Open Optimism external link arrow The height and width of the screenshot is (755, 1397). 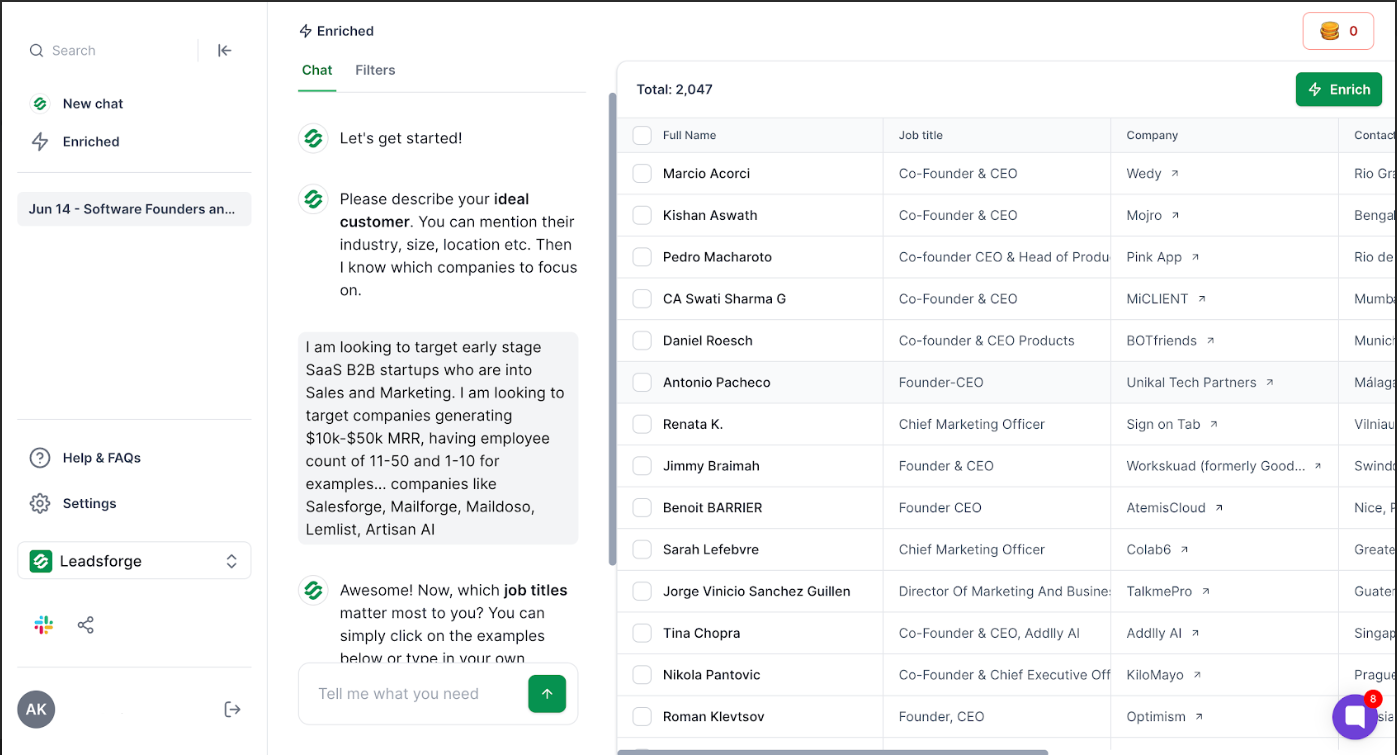click(1199, 717)
